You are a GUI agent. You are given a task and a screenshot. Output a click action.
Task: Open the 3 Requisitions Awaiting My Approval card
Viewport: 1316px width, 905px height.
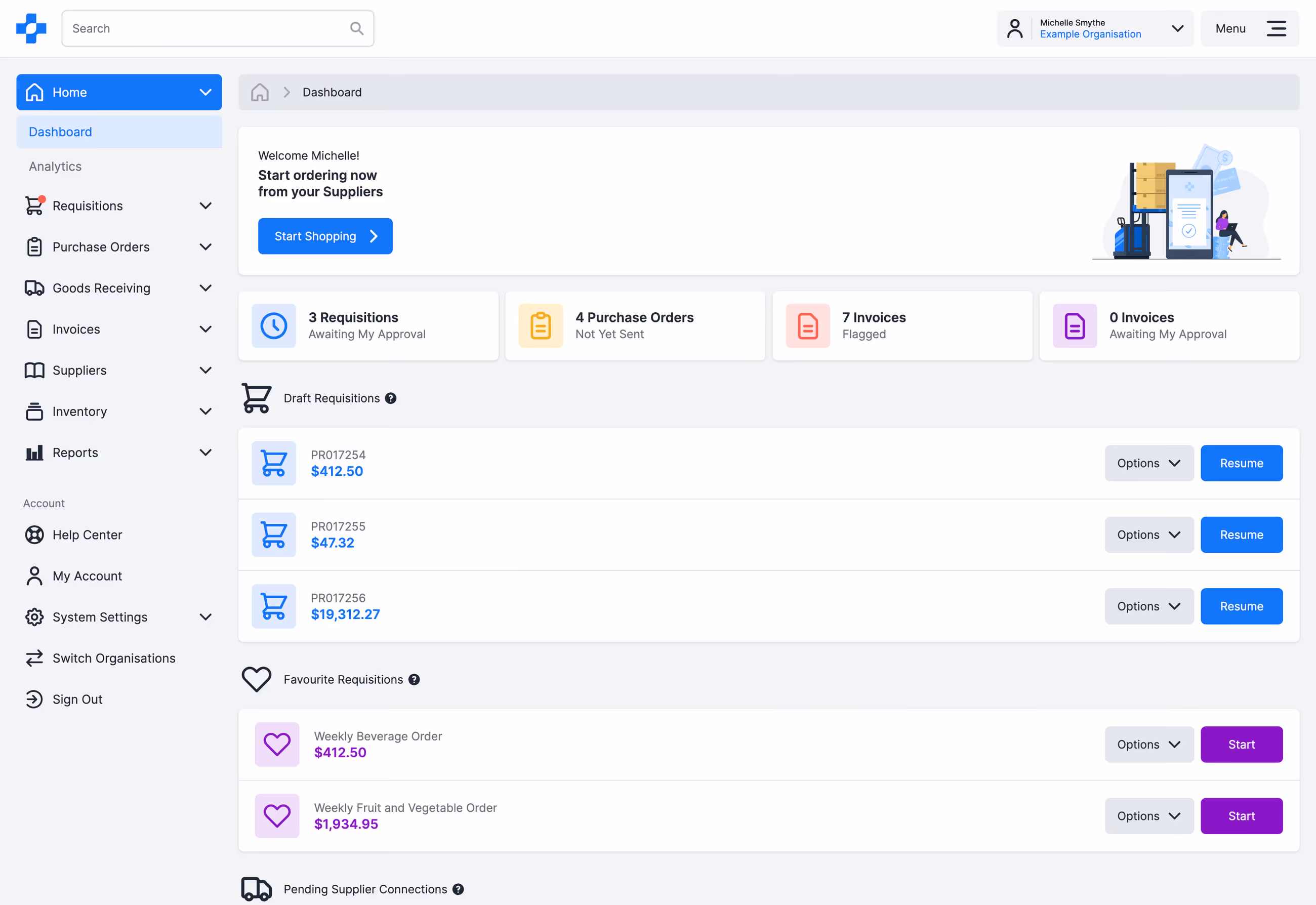(368, 326)
